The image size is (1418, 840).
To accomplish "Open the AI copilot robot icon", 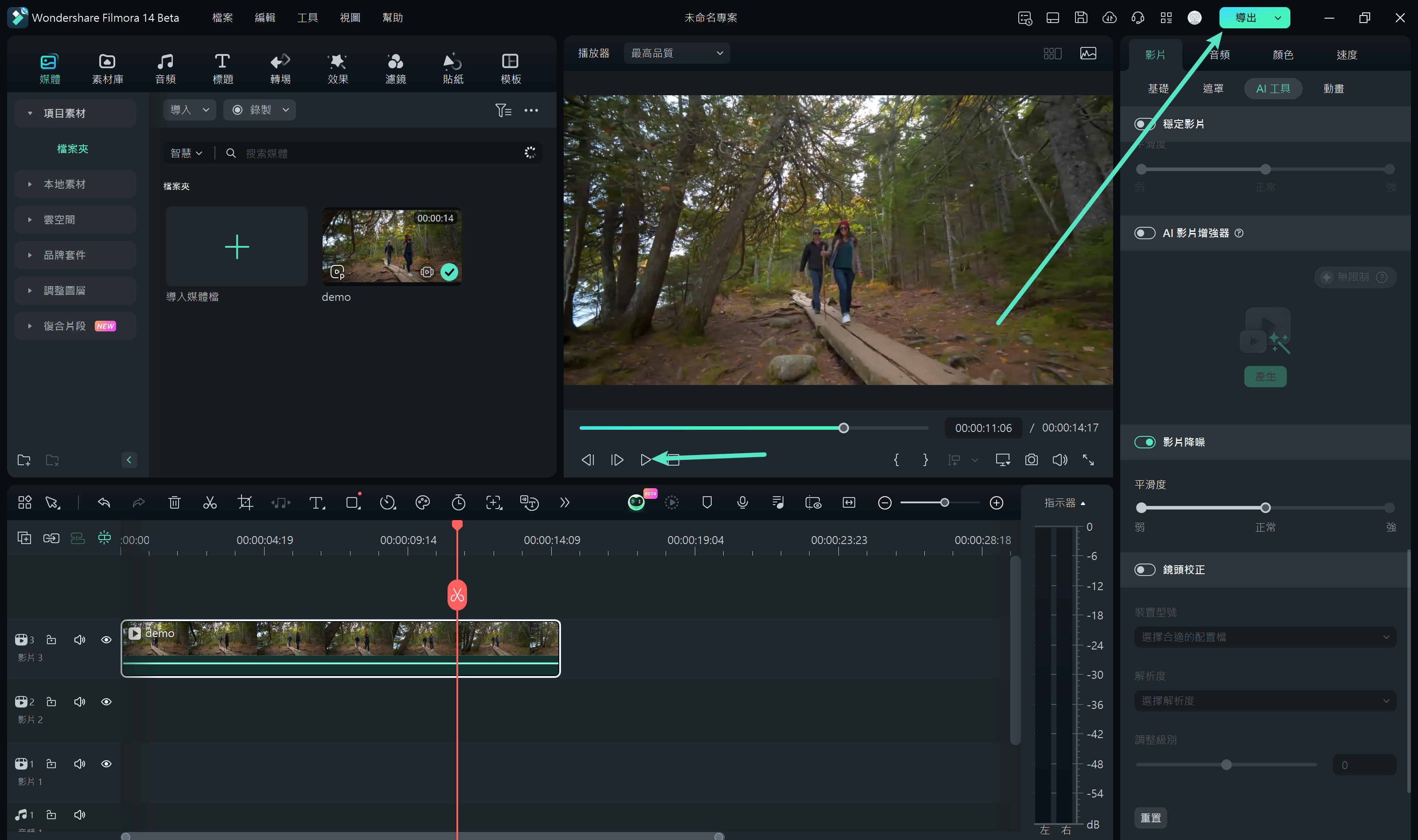I will pyautogui.click(x=637, y=502).
